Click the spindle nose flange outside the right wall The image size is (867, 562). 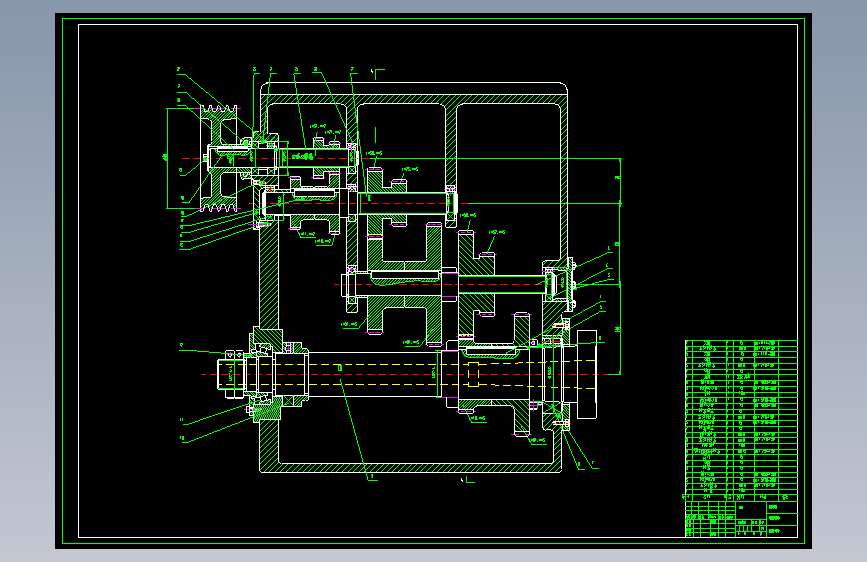[x=587, y=374]
